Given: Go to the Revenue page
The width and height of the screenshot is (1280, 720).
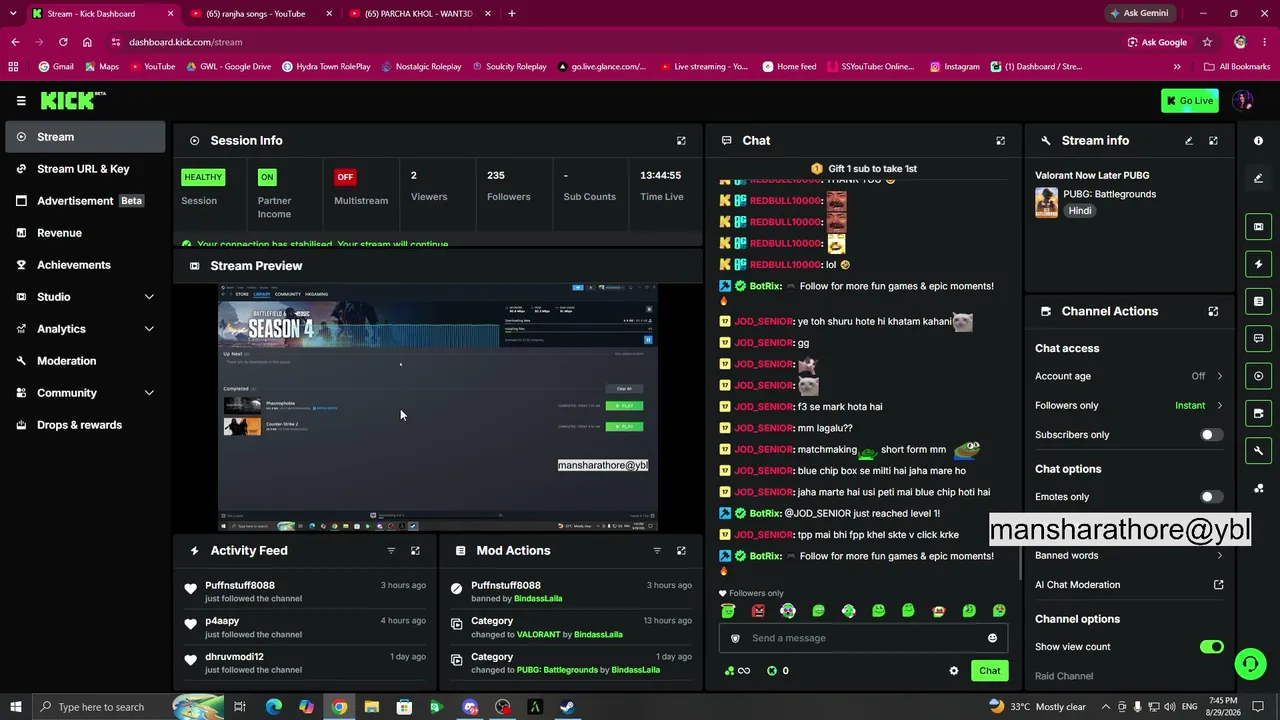Looking at the screenshot, I should tap(85, 233).
